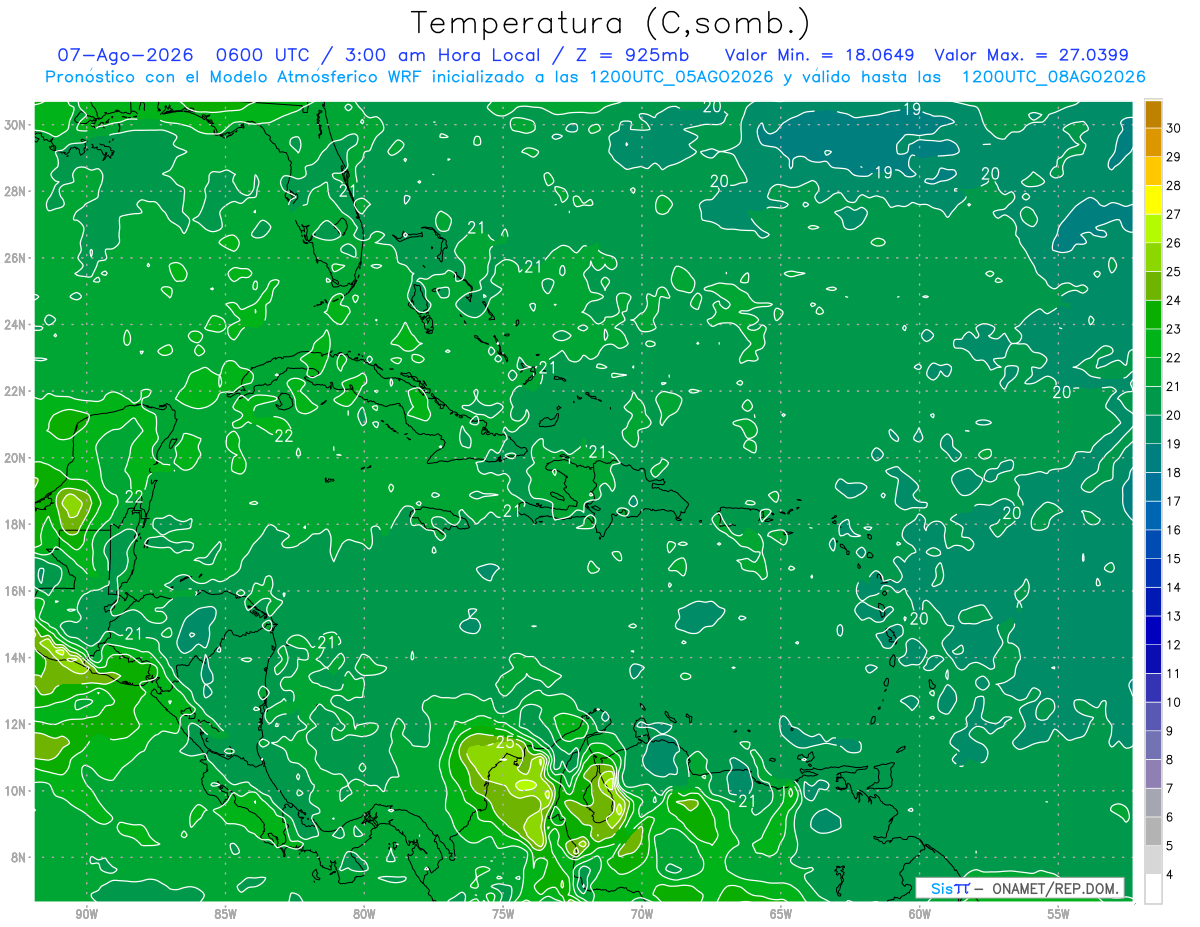
Task: Click "Valor Max. = 27.0399" text
Action: pos(1031,55)
